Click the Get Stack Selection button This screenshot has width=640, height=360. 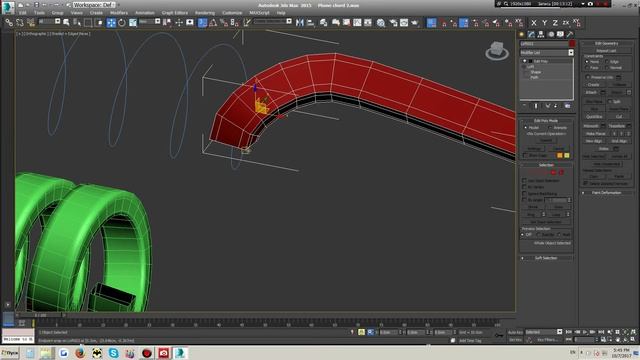click(546, 222)
